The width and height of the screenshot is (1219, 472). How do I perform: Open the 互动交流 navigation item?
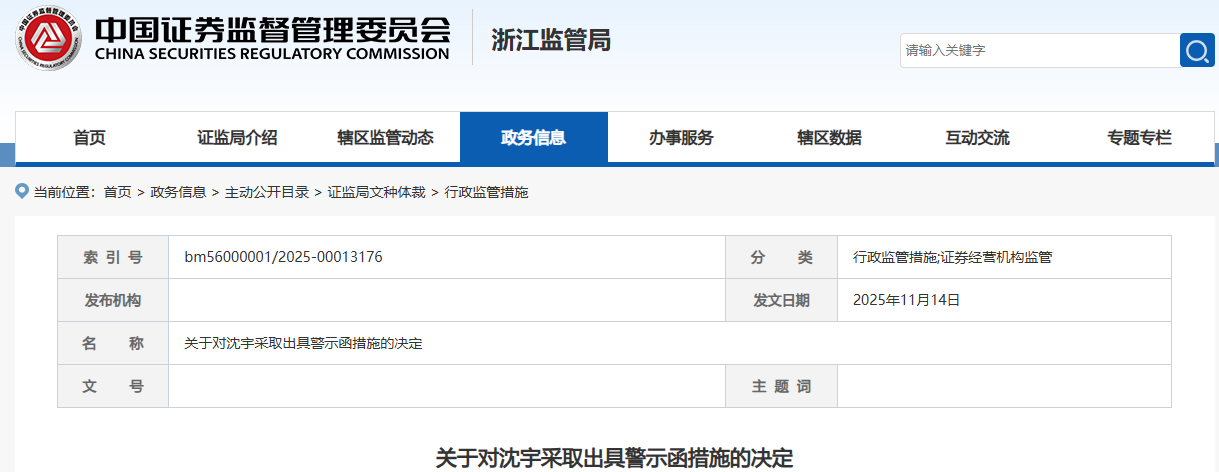click(977, 138)
